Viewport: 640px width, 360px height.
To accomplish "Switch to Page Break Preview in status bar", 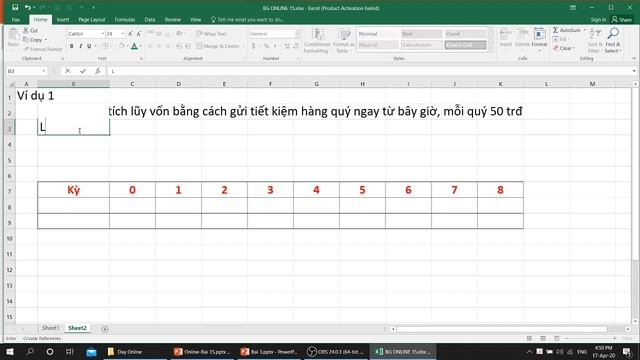I will tap(556, 338).
